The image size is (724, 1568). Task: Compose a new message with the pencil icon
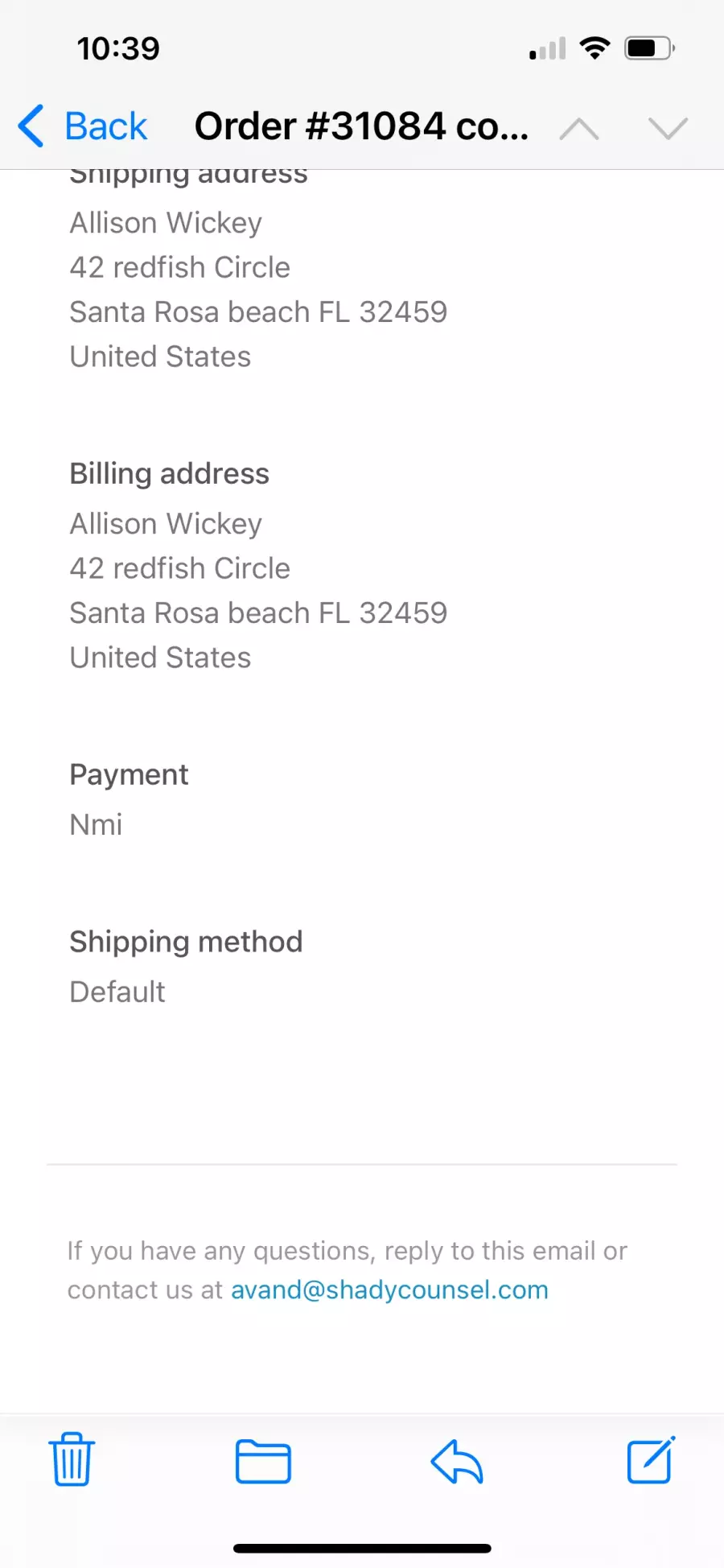click(650, 1459)
